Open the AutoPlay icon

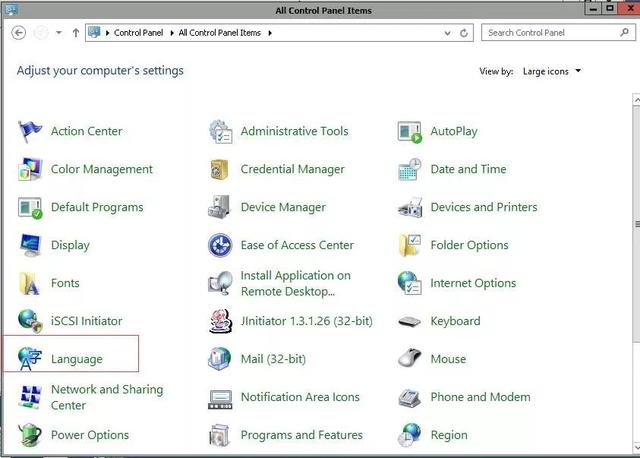coord(409,132)
